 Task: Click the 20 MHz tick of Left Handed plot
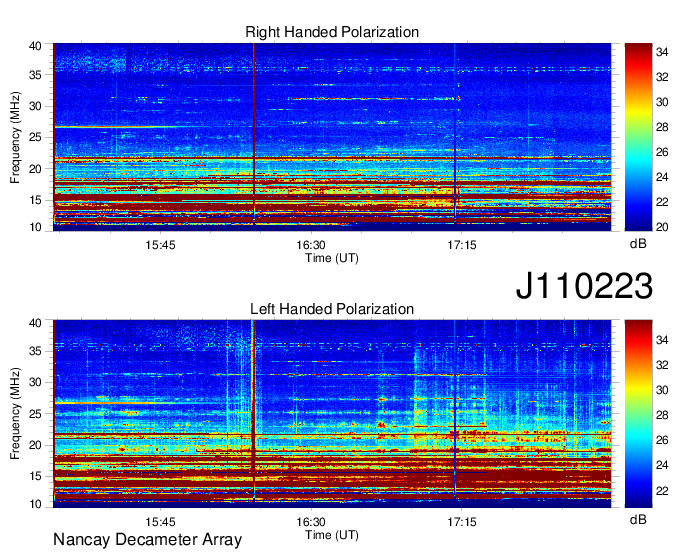pos(35,445)
